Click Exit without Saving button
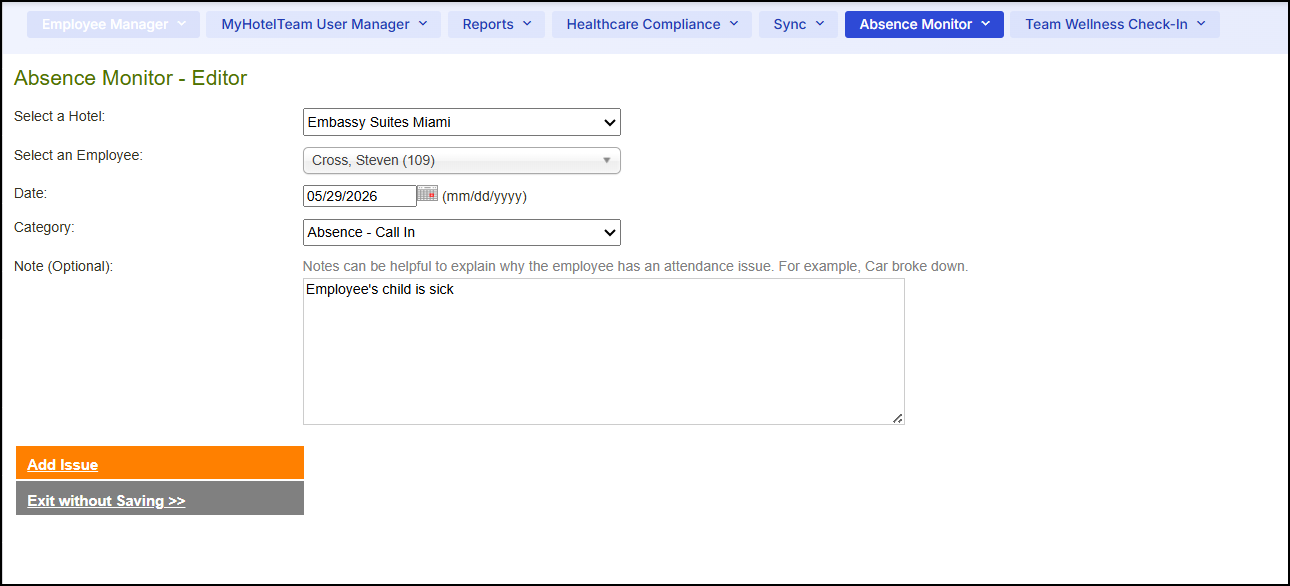The image size is (1290, 586). pyautogui.click(x=160, y=498)
